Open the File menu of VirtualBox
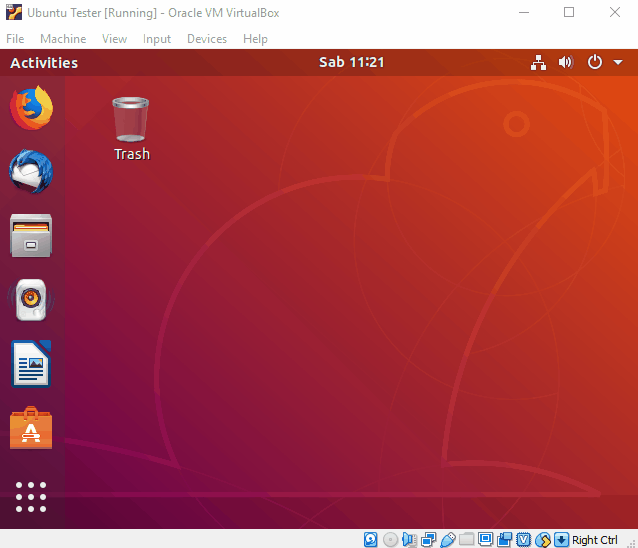The height and width of the screenshot is (548, 638). (x=15, y=39)
